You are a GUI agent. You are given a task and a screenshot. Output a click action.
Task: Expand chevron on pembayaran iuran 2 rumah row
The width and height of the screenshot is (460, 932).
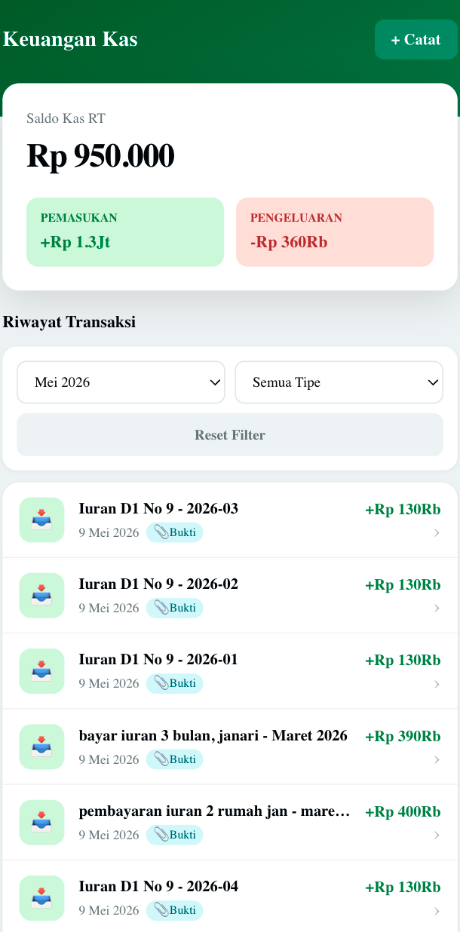tap(437, 835)
